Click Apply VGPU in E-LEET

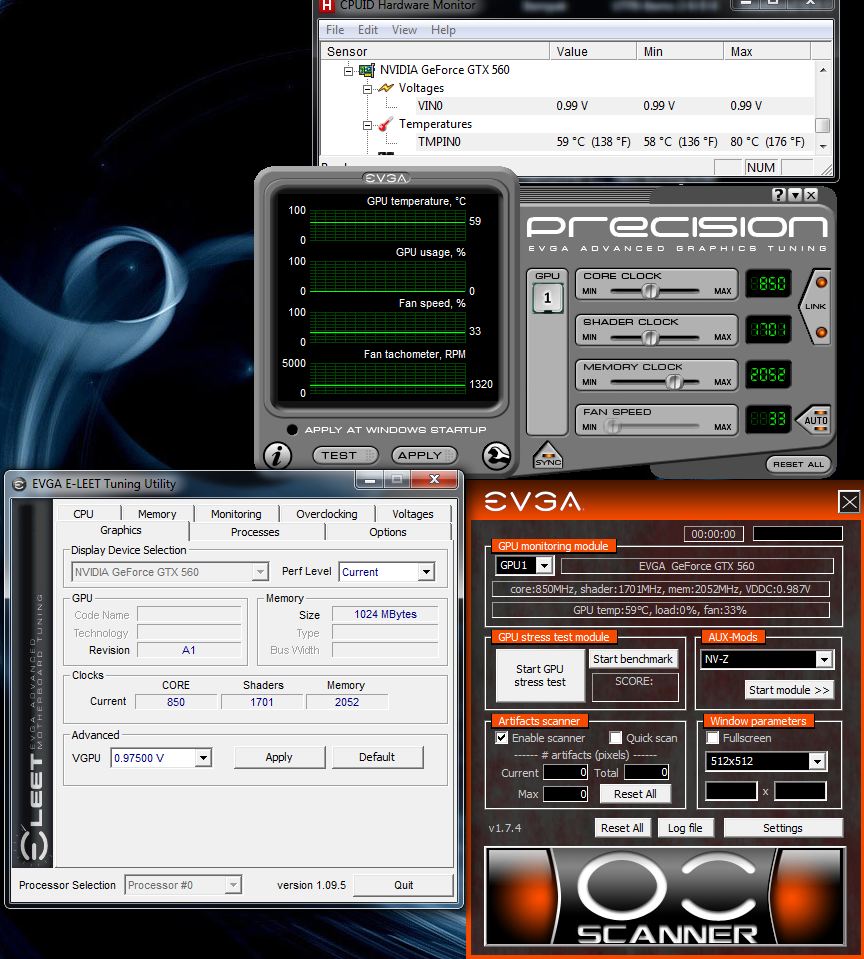click(279, 757)
